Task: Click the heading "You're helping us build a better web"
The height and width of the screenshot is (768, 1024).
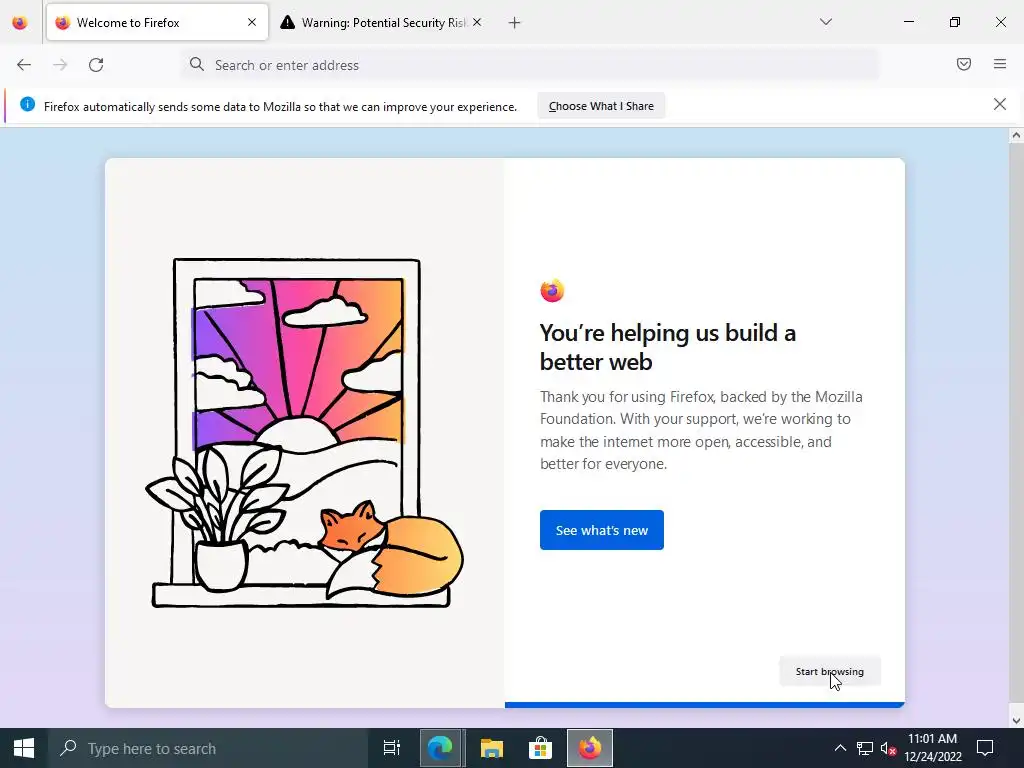Action: tap(667, 347)
